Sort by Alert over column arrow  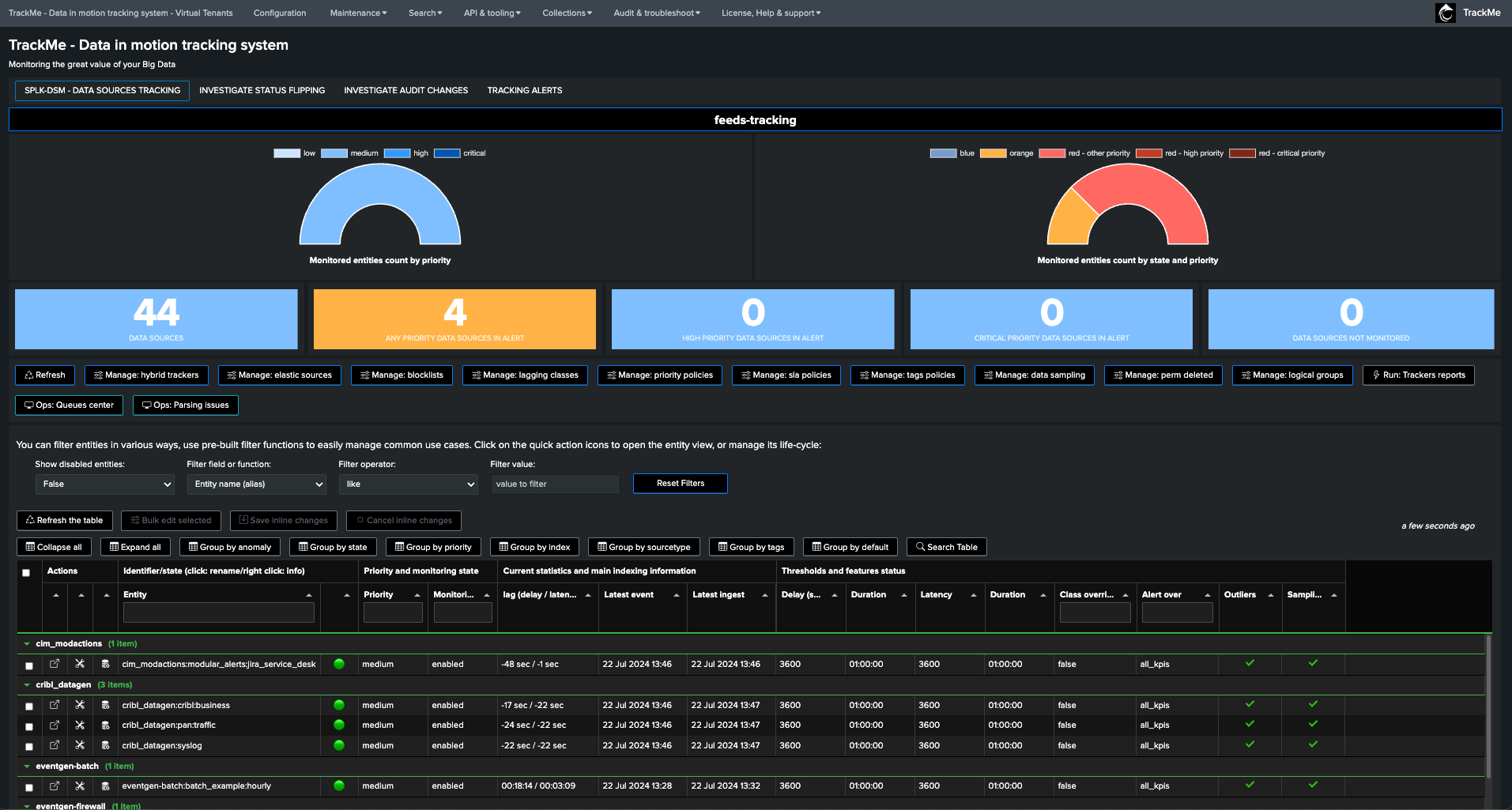click(x=1208, y=595)
